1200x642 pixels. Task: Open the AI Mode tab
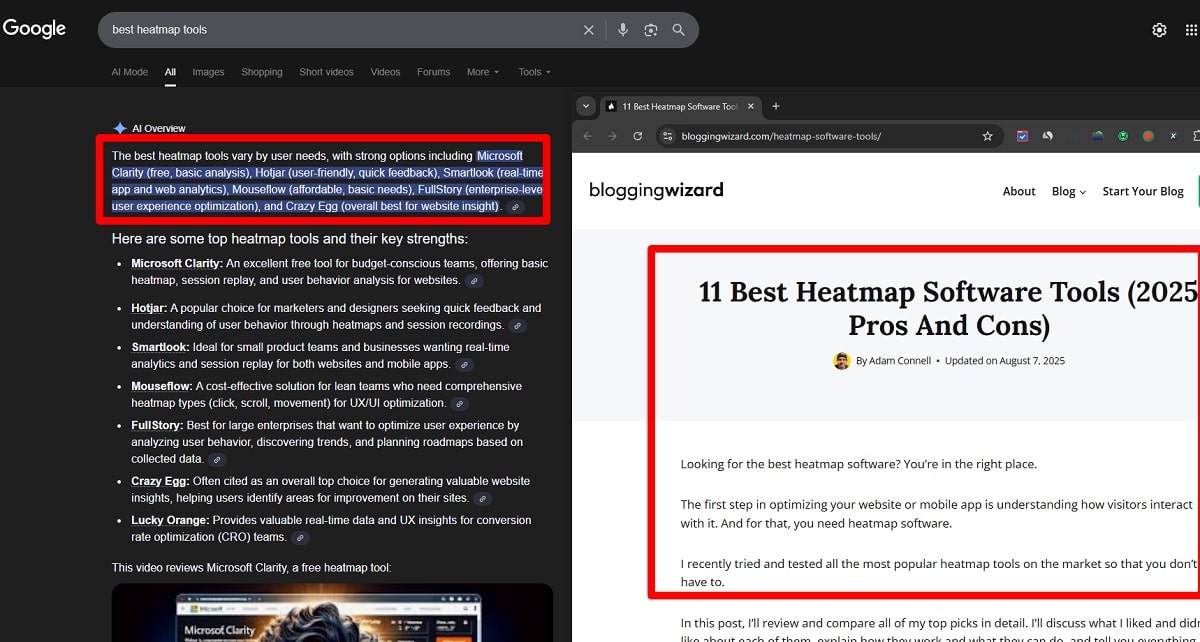(129, 72)
